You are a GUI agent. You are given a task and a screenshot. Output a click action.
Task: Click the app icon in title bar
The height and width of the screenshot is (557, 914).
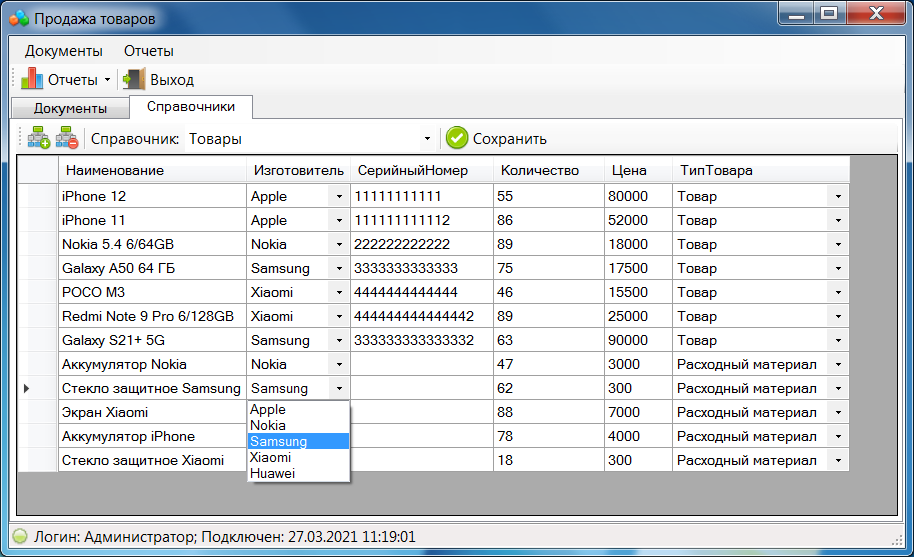[x=19, y=19]
